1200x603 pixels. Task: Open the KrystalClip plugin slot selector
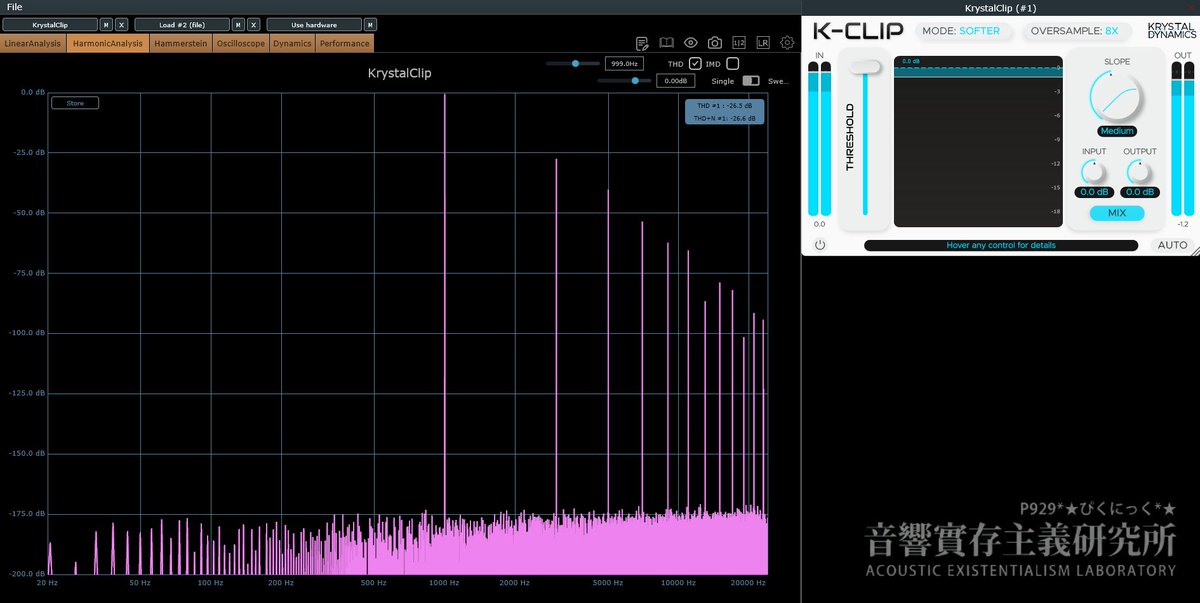pos(50,24)
